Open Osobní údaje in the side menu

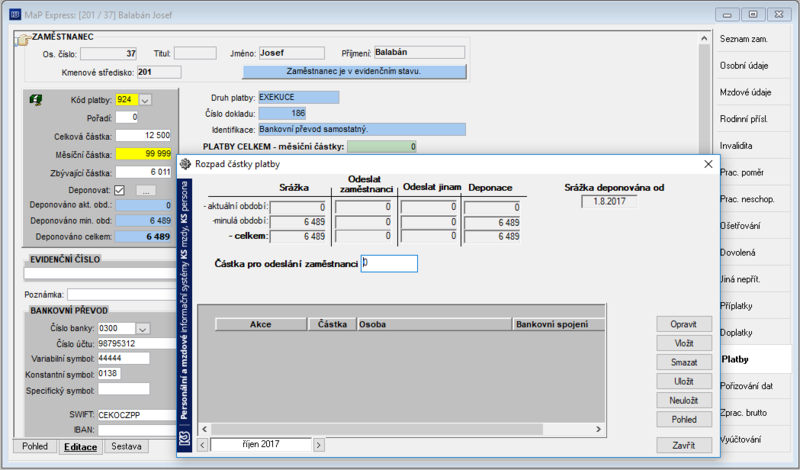[743, 65]
